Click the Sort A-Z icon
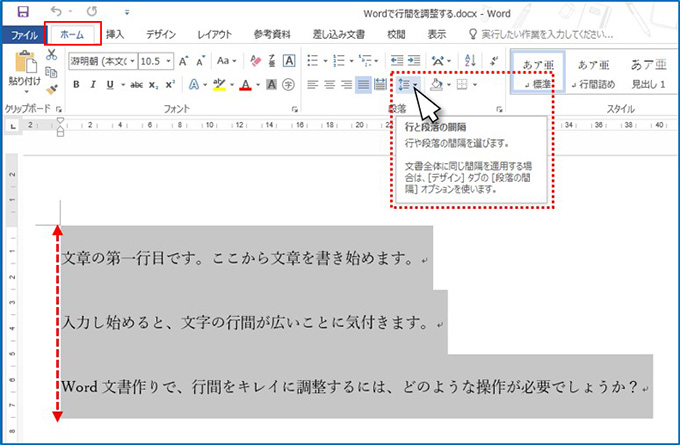The width and height of the screenshot is (680, 445). [470, 61]
